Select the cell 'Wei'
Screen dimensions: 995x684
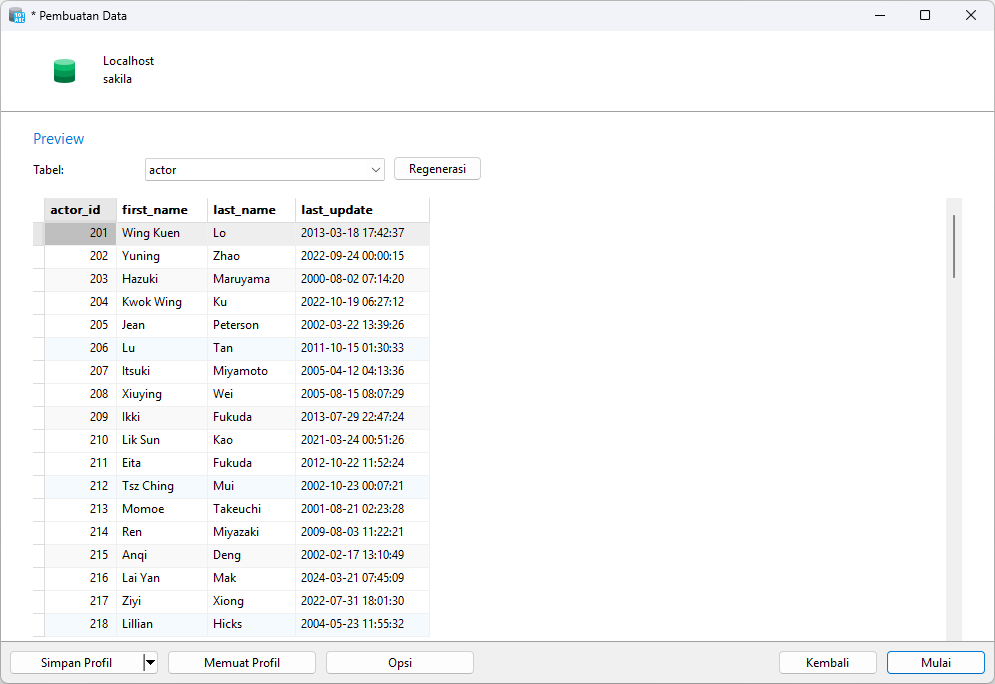[251, 394]
